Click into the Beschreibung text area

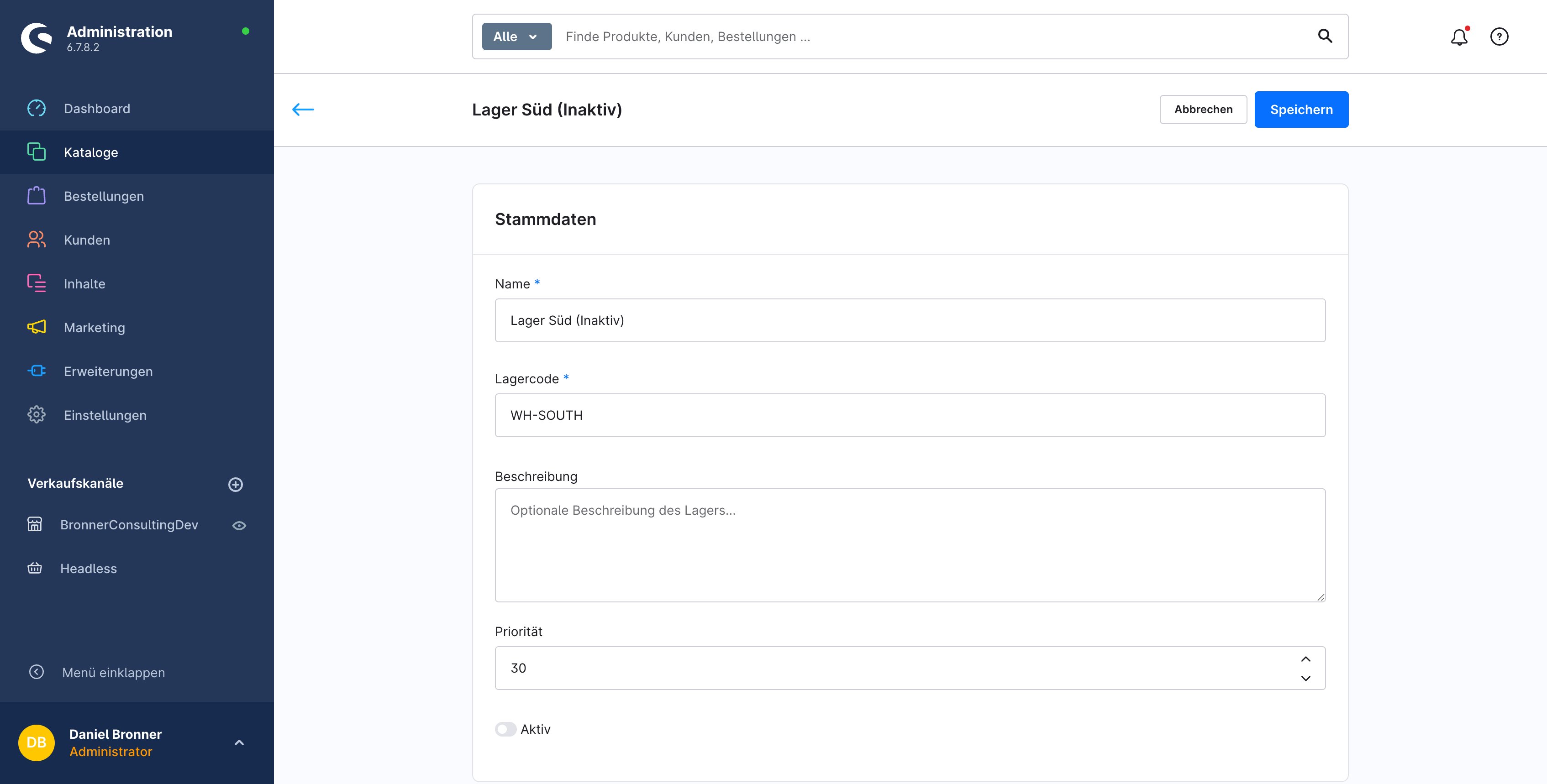(x=909, y=545)
